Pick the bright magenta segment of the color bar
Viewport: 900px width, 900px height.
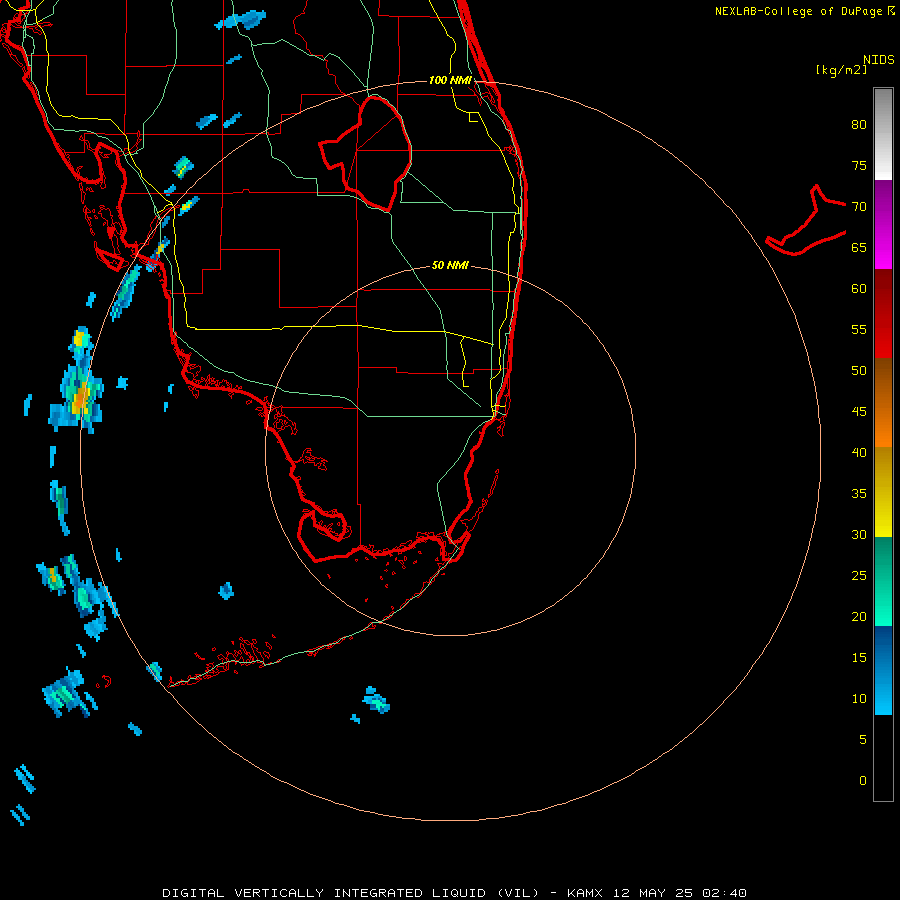[x=883, y=255]
